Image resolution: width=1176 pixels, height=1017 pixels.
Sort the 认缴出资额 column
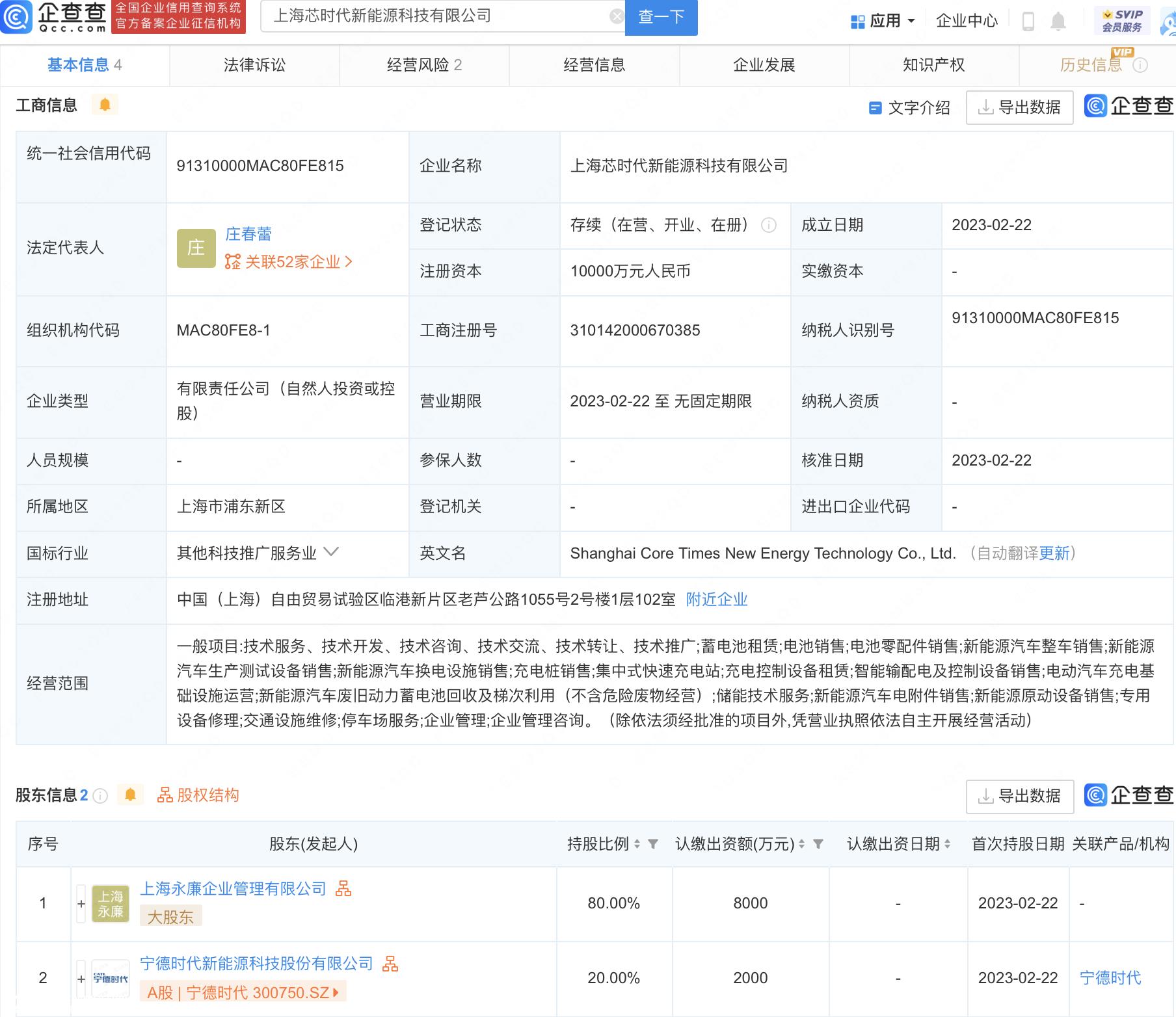point(802,844)
